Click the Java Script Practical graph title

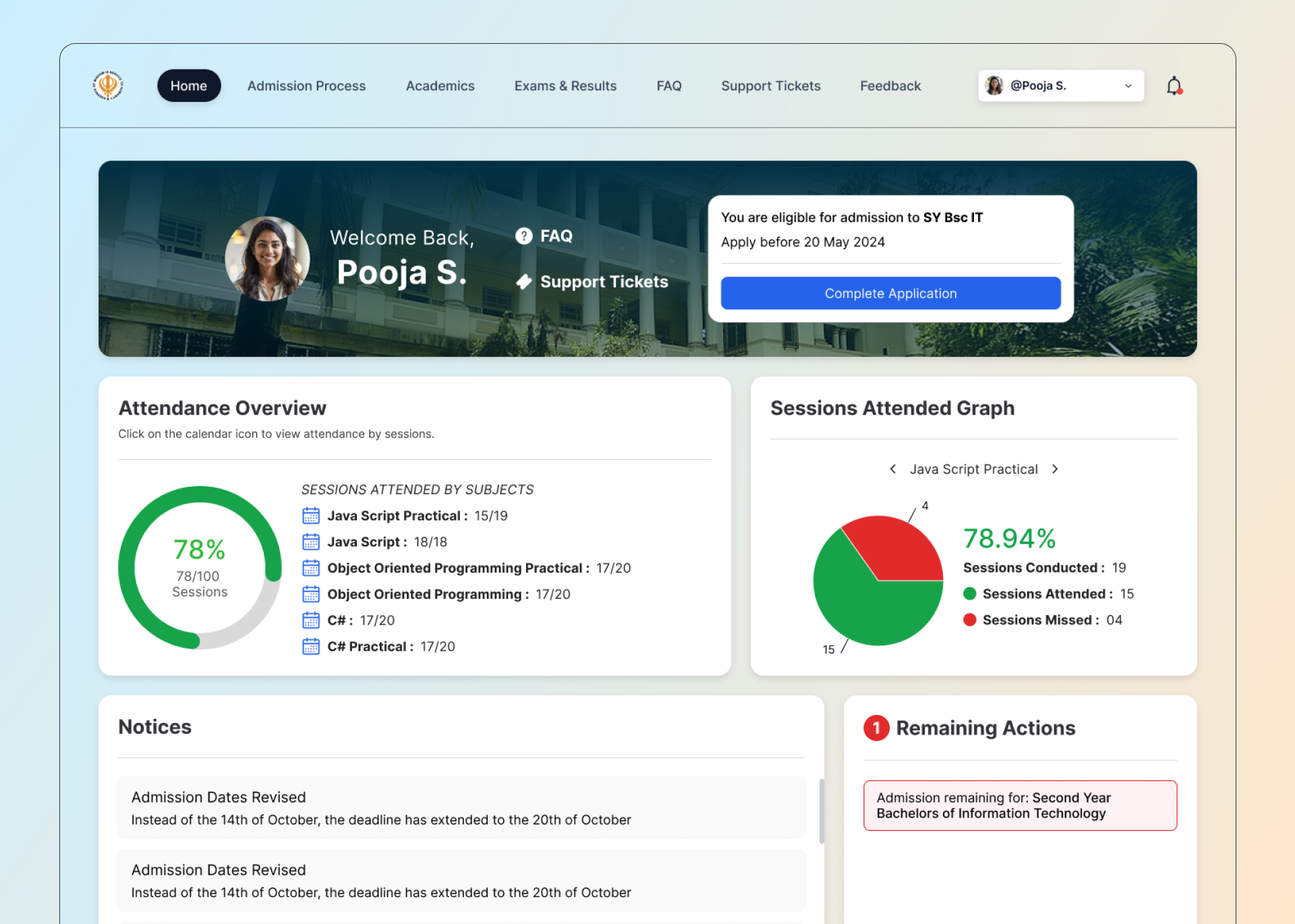coord(973,469)
